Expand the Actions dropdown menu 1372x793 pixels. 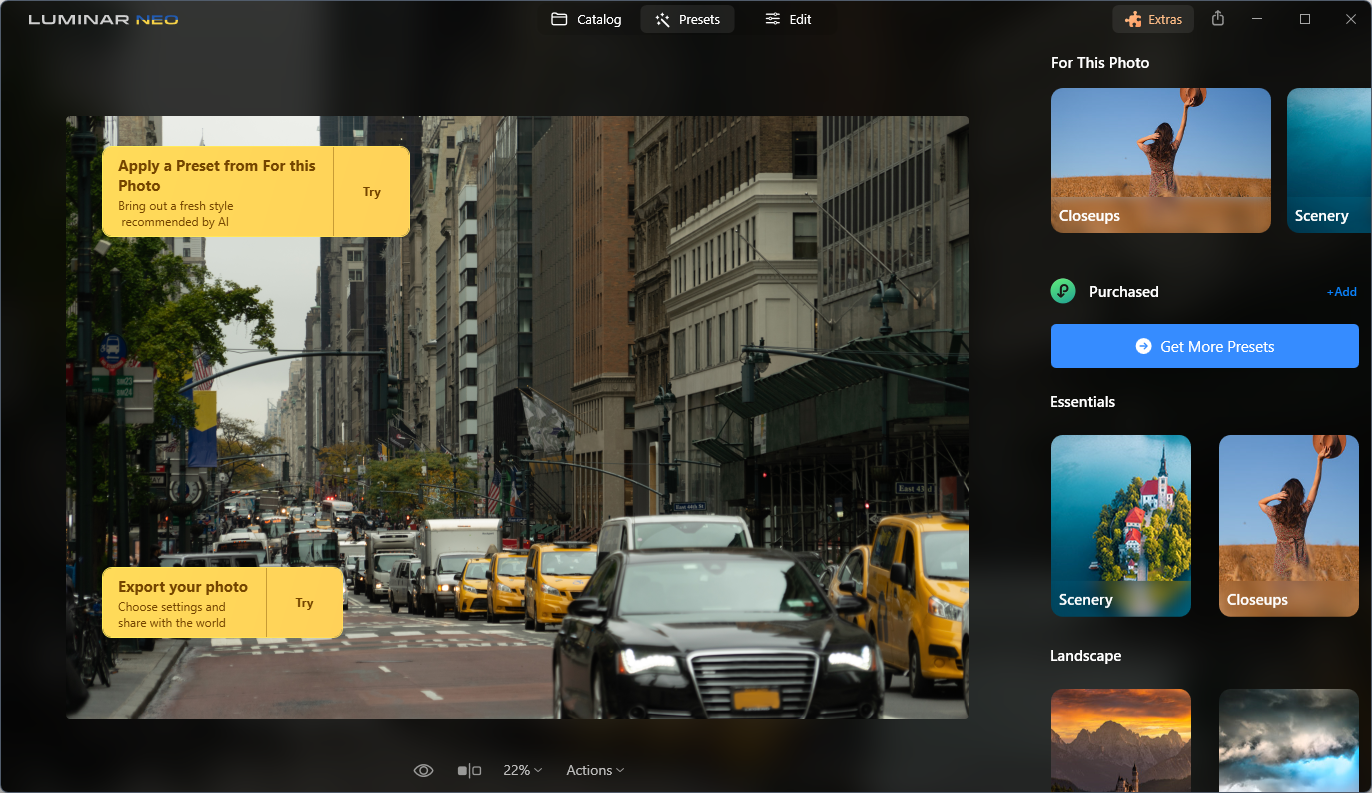tap(595, 770)
